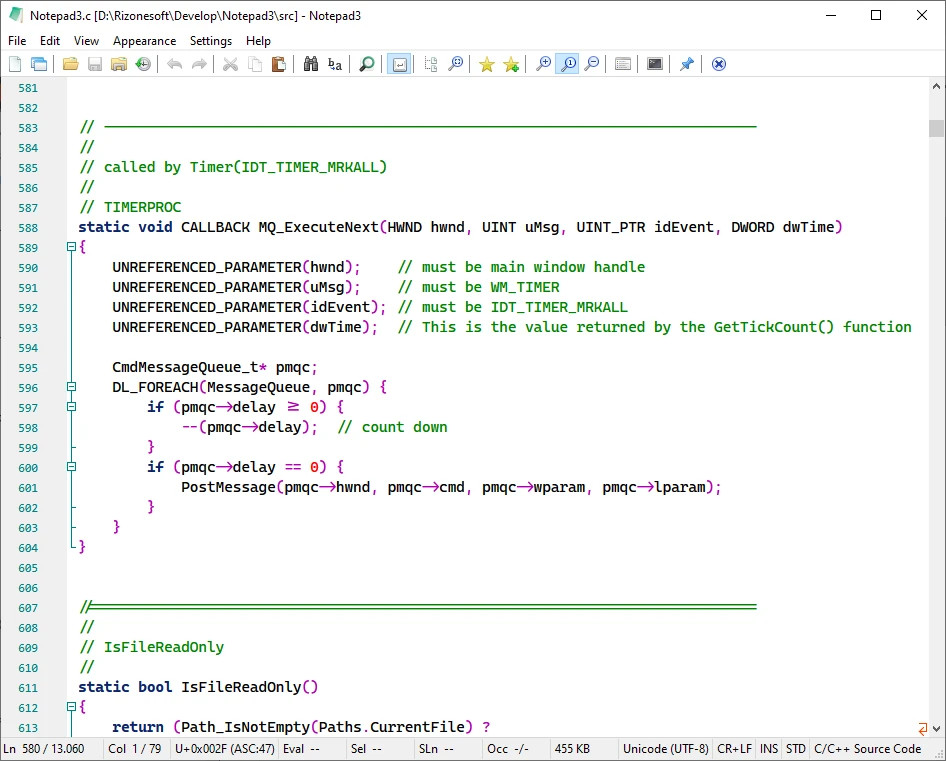The width and height of the screenshot is (946, 761).
Task: Collapse the DL_FOREACH block fold marker
Action: point(72,387)
